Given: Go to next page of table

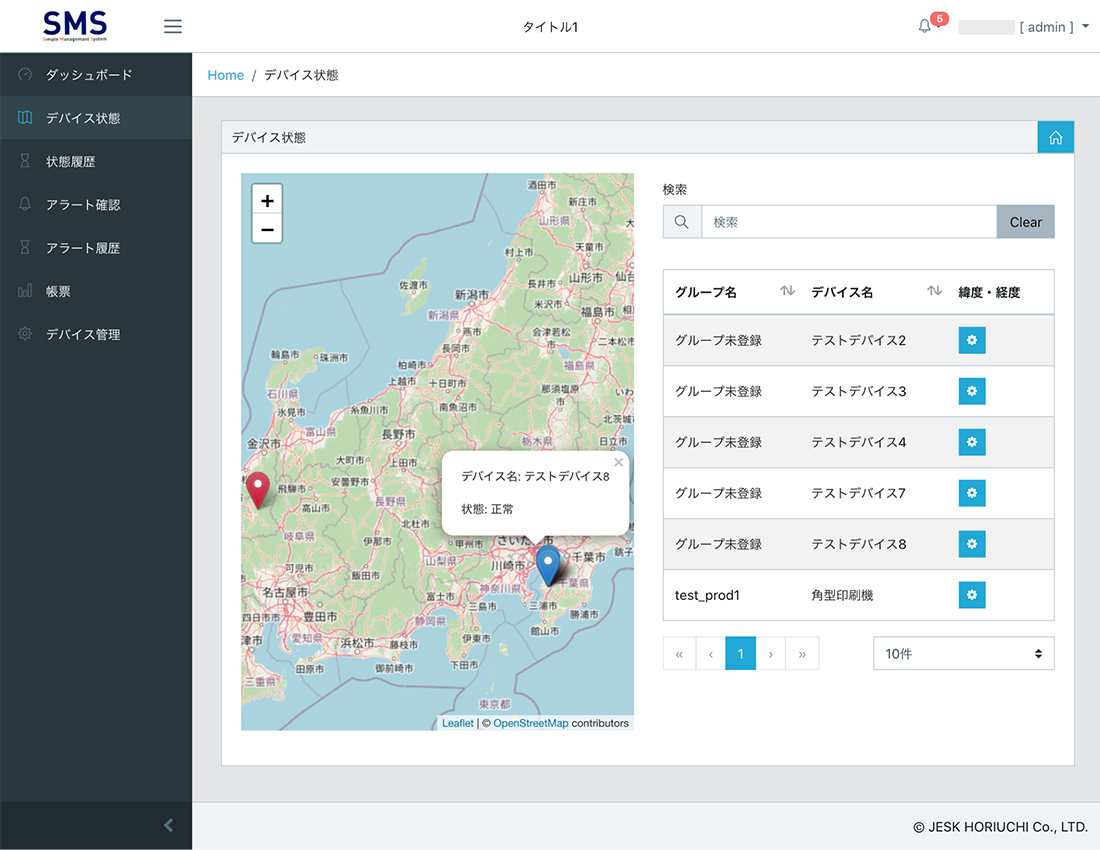Looking at the screenshot, I should tap(770, 654).
